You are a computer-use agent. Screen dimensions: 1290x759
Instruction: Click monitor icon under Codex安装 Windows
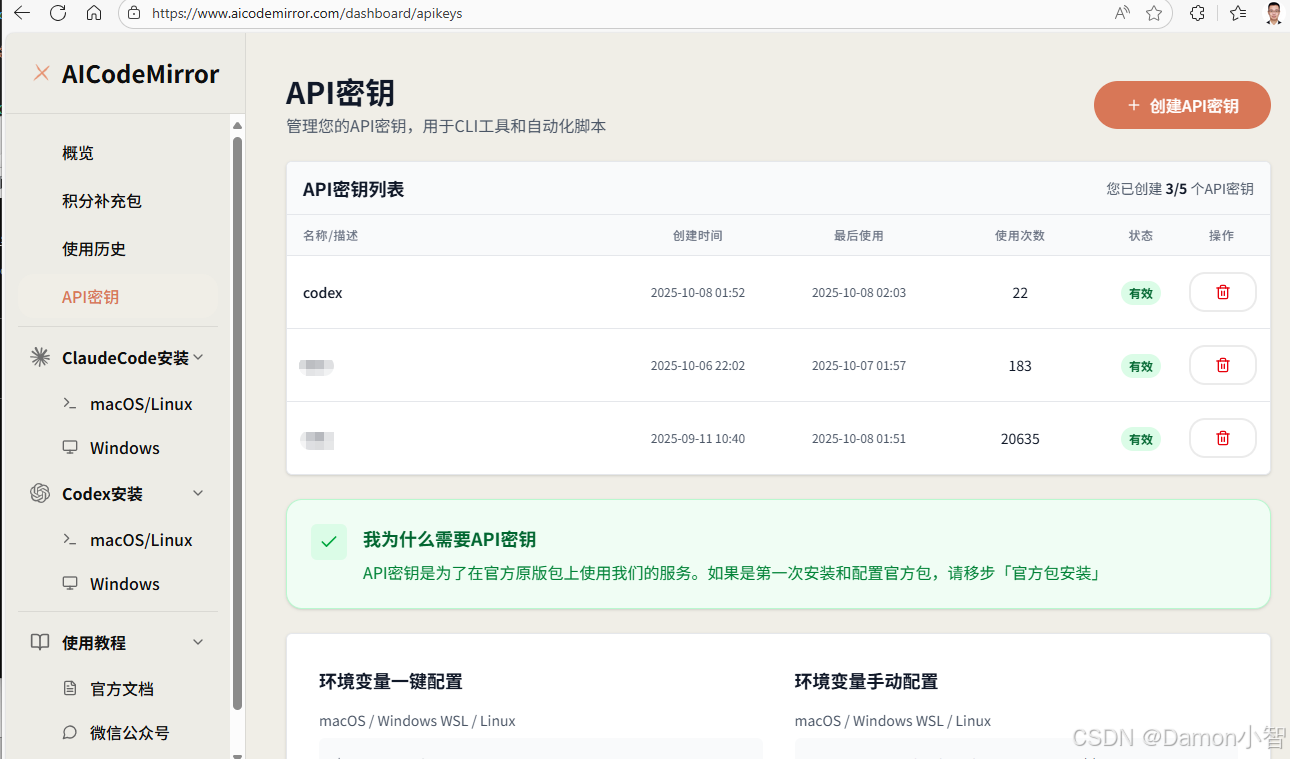(x=70, y=583)
